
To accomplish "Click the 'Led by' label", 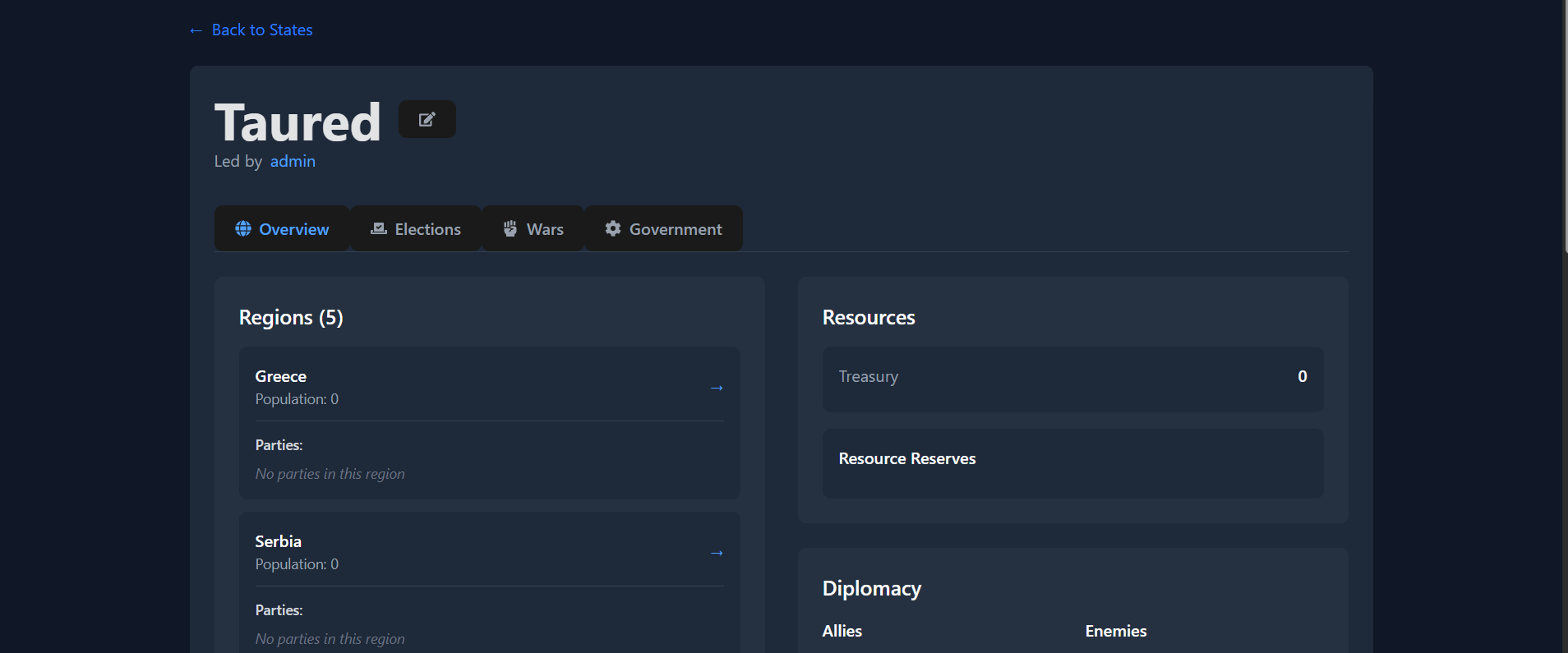I will pos(238,162).
